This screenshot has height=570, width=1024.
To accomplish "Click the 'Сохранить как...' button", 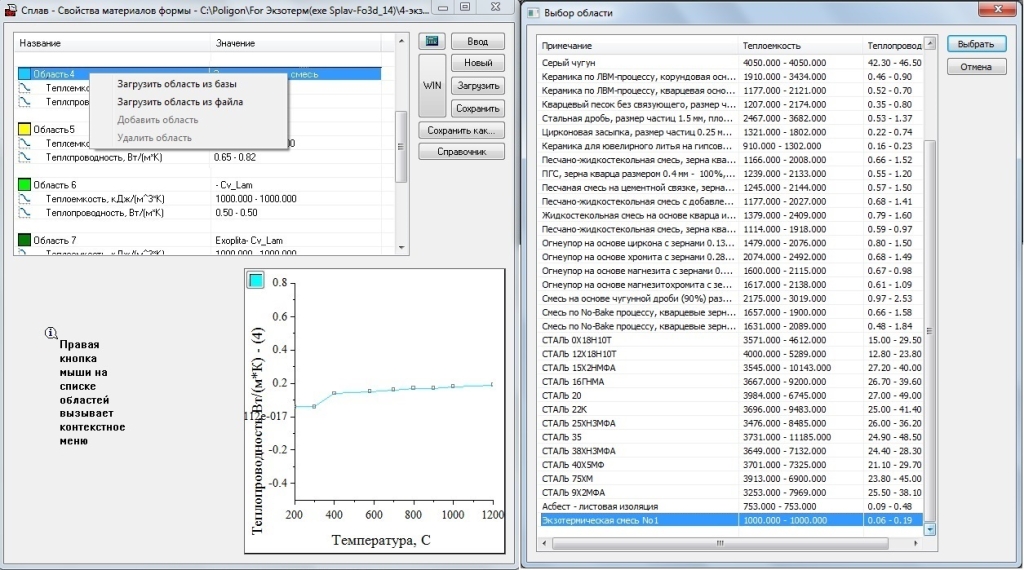I will 461,131.
